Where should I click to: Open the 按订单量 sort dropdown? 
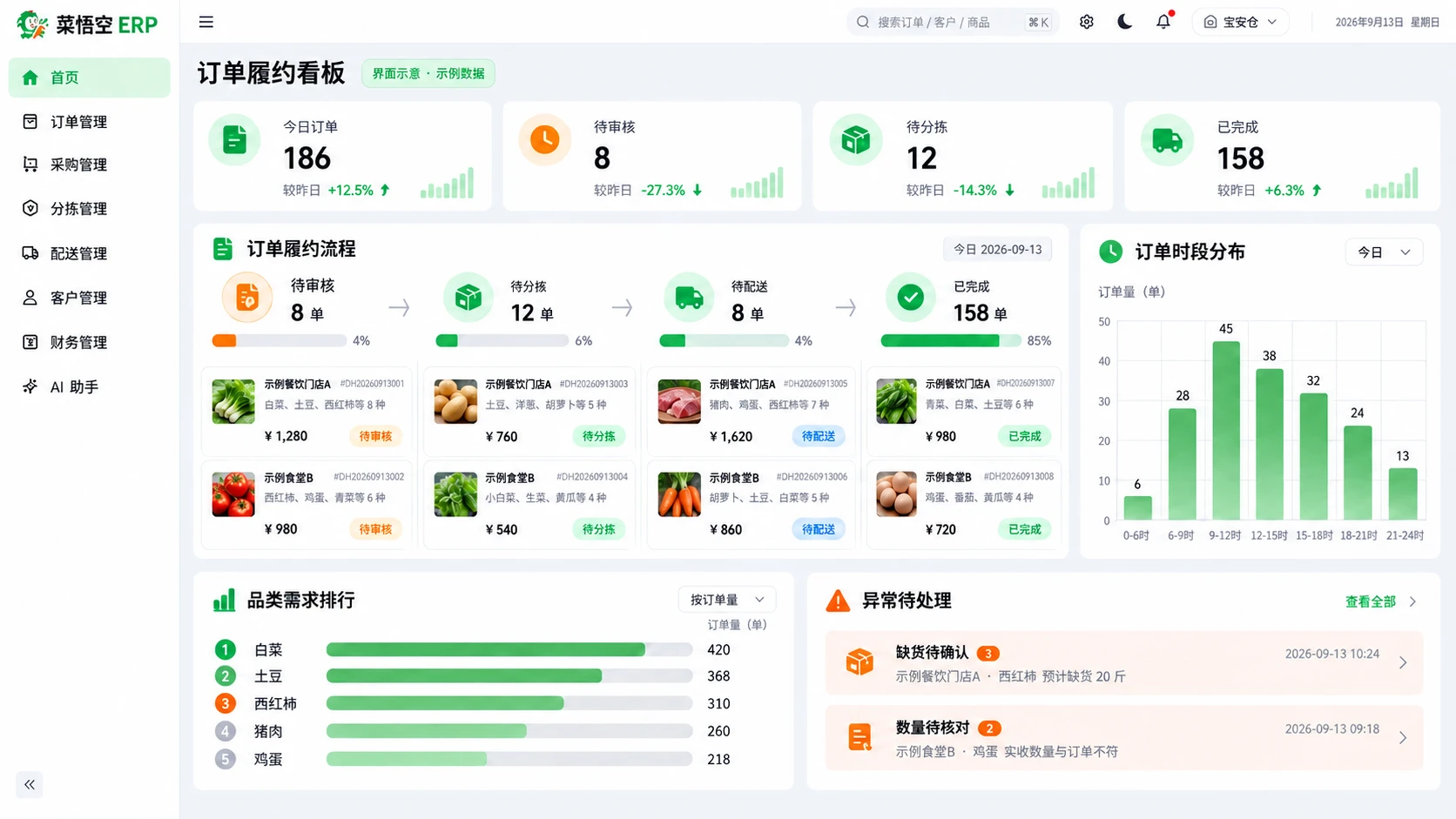(x=726, y=600)
